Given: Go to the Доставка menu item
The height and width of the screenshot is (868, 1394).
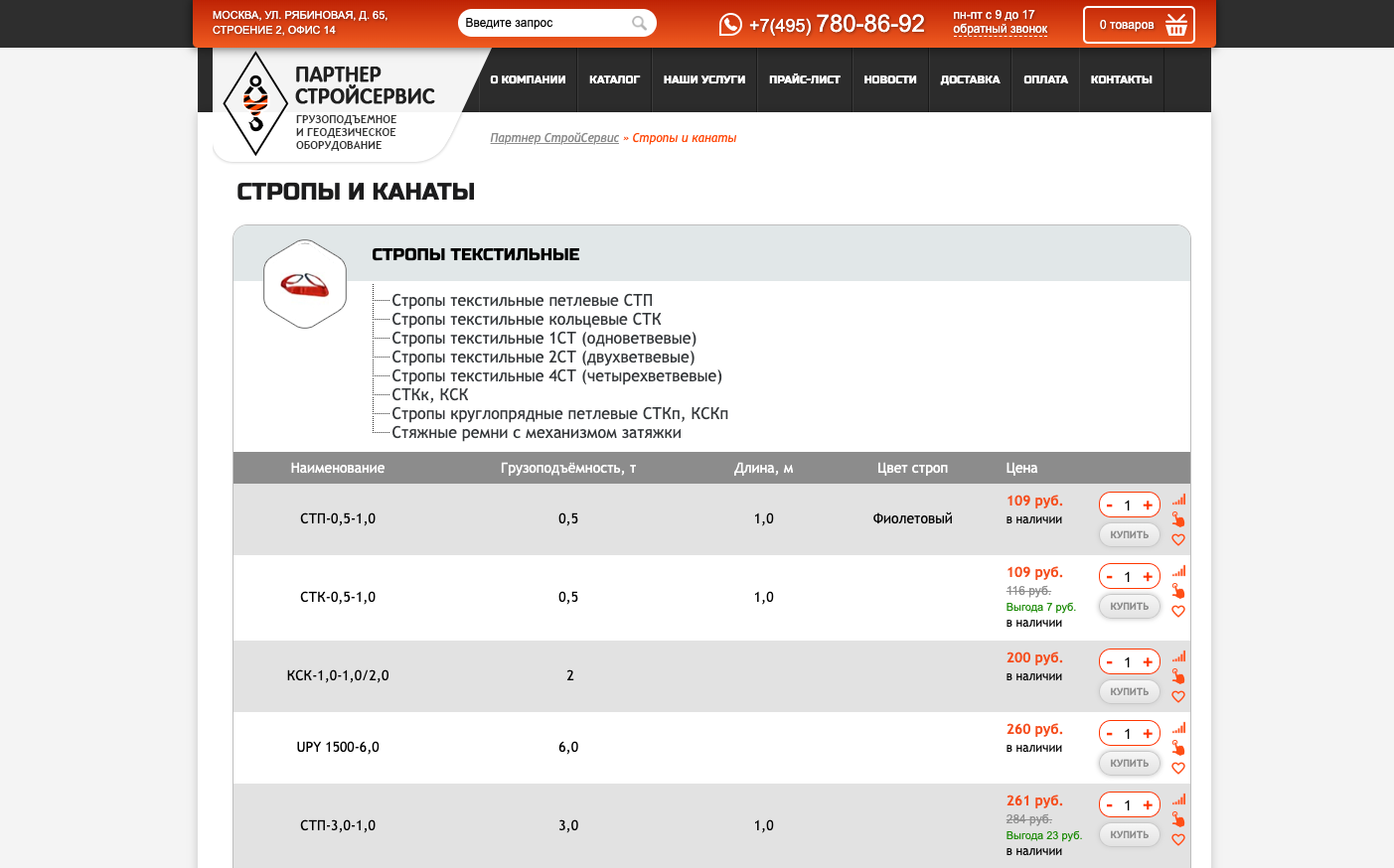Looking at the screenshot, I should [x=970, y=79].
